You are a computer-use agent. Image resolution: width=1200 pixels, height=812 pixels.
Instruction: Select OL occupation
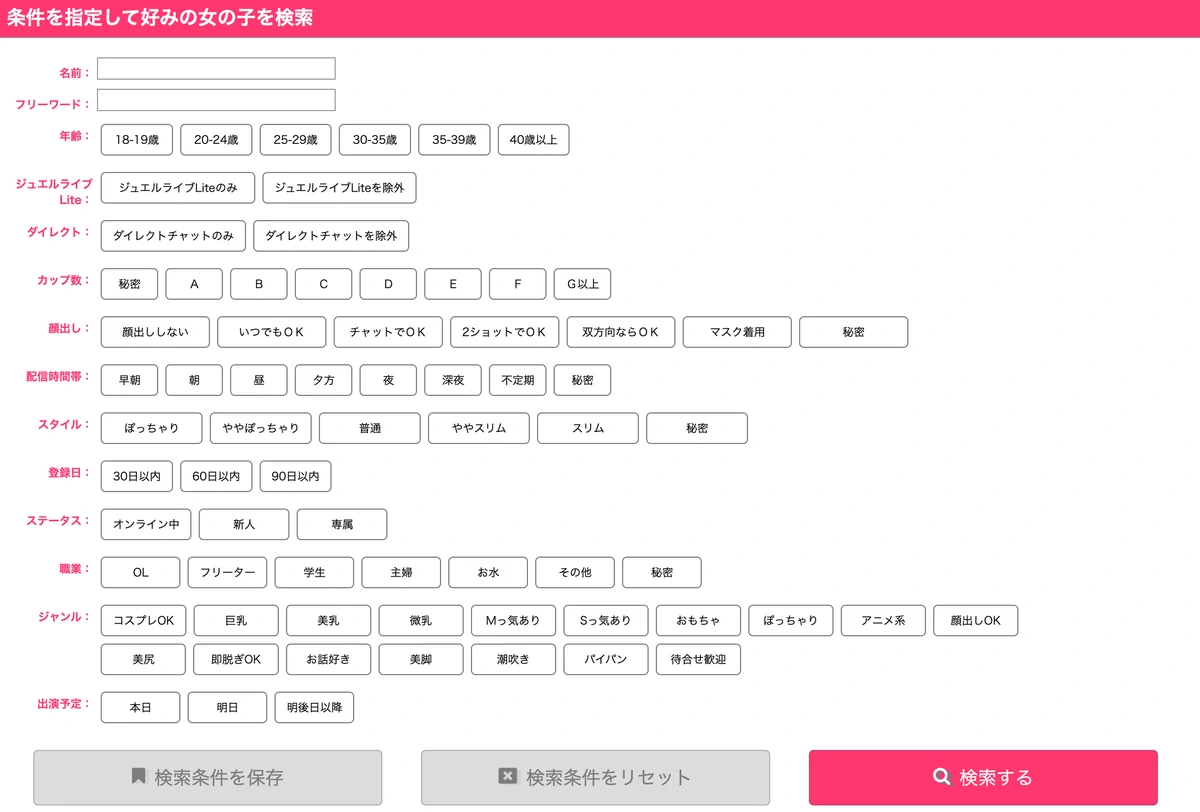point(141,572)
